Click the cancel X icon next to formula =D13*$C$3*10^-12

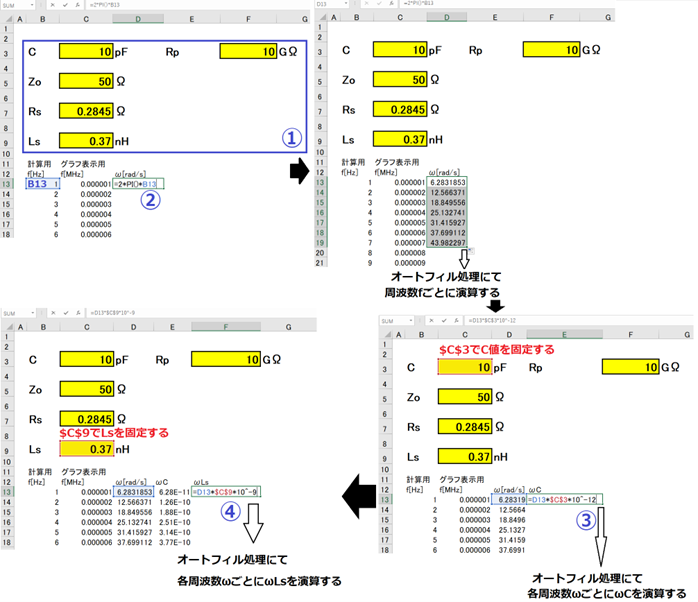(431, 321)
